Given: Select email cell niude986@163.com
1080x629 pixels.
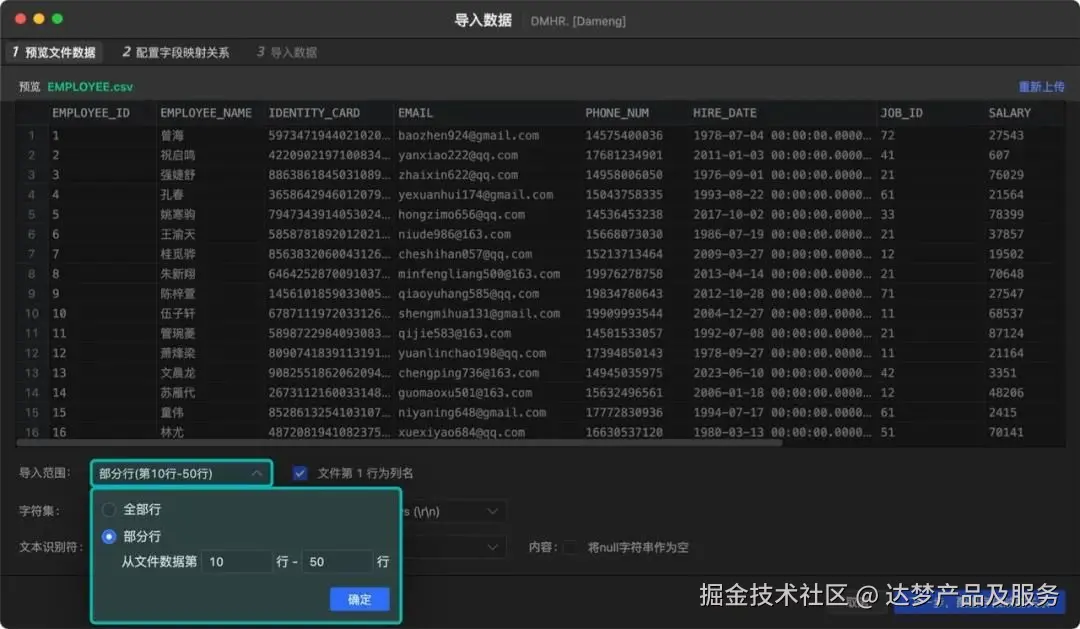Looking at the screenshot, I should click(x=455, y=234).
